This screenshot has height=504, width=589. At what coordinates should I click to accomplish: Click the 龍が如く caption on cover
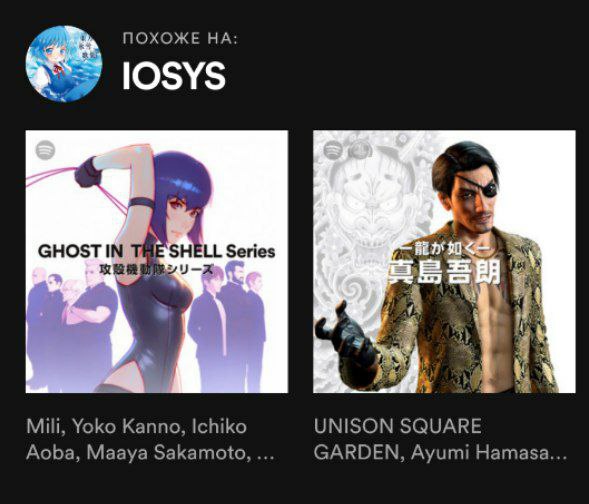tap(444, 248)
